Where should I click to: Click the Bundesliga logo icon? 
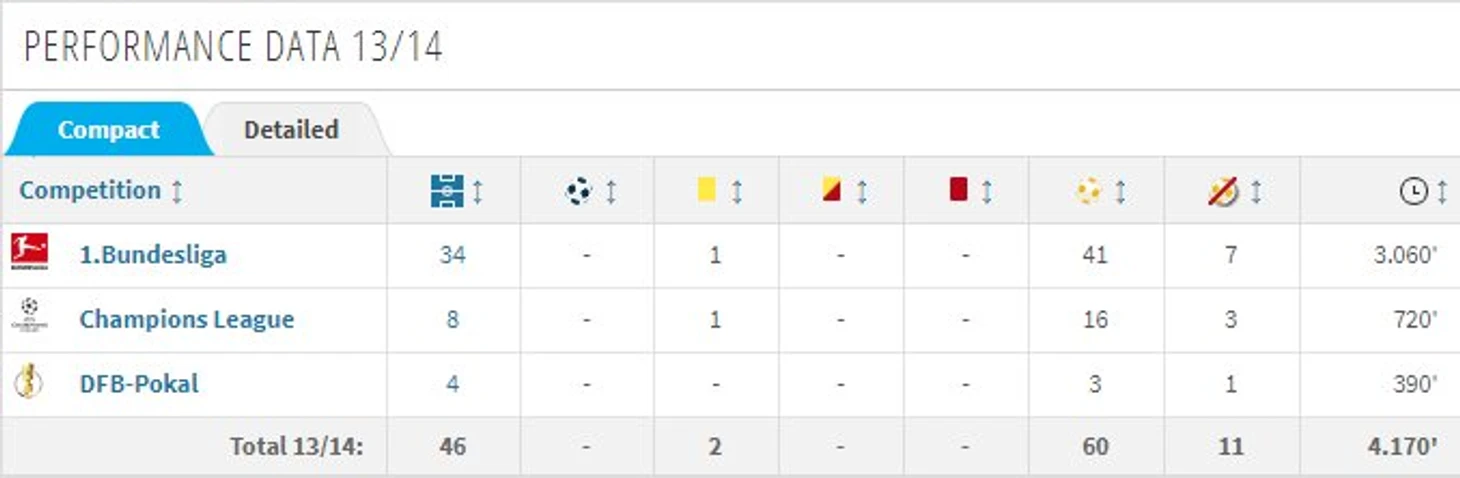tap(29, 252)
